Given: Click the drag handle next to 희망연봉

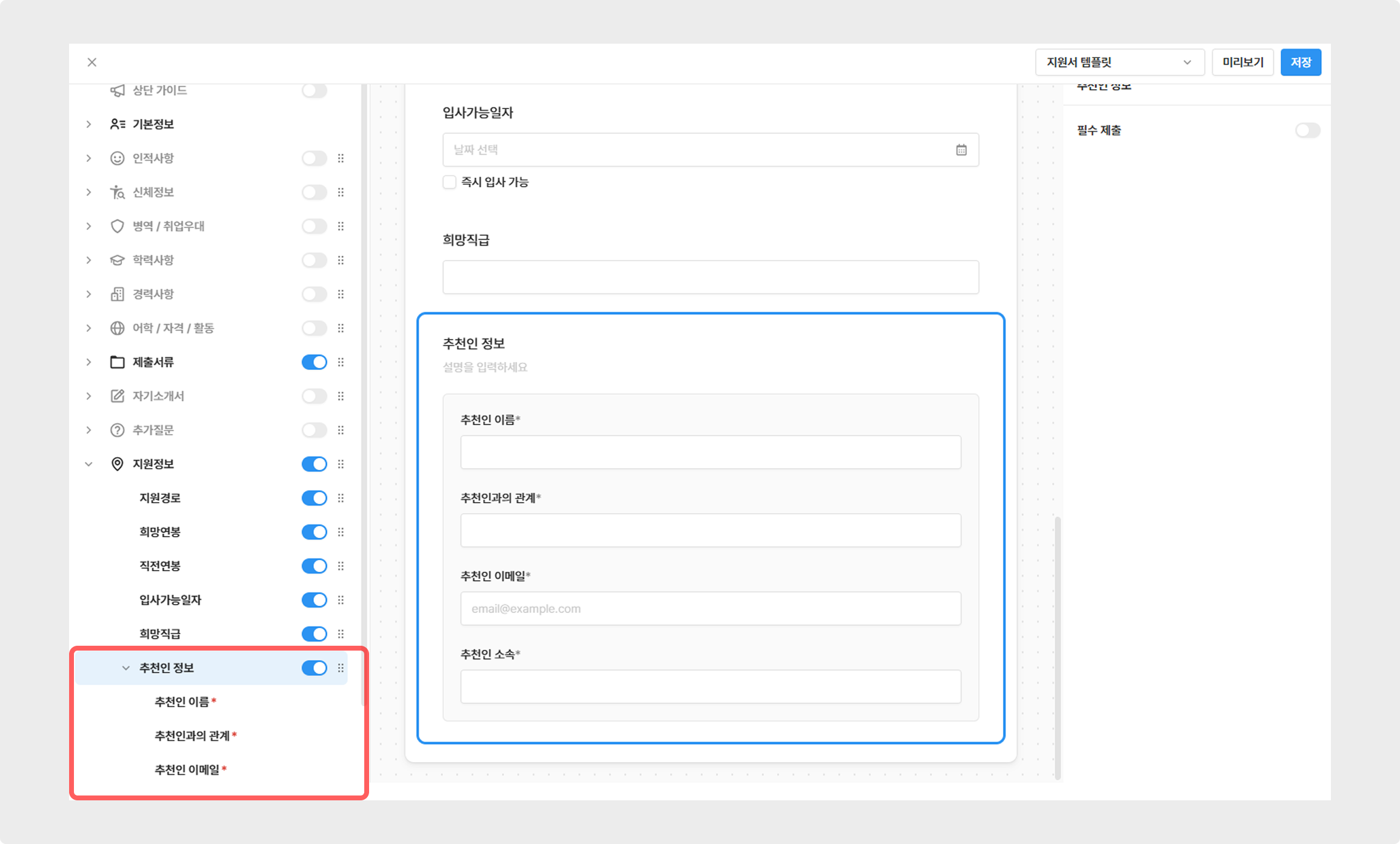Looking at the screenshot, I should pyautogui.click(x=341, y=532).
